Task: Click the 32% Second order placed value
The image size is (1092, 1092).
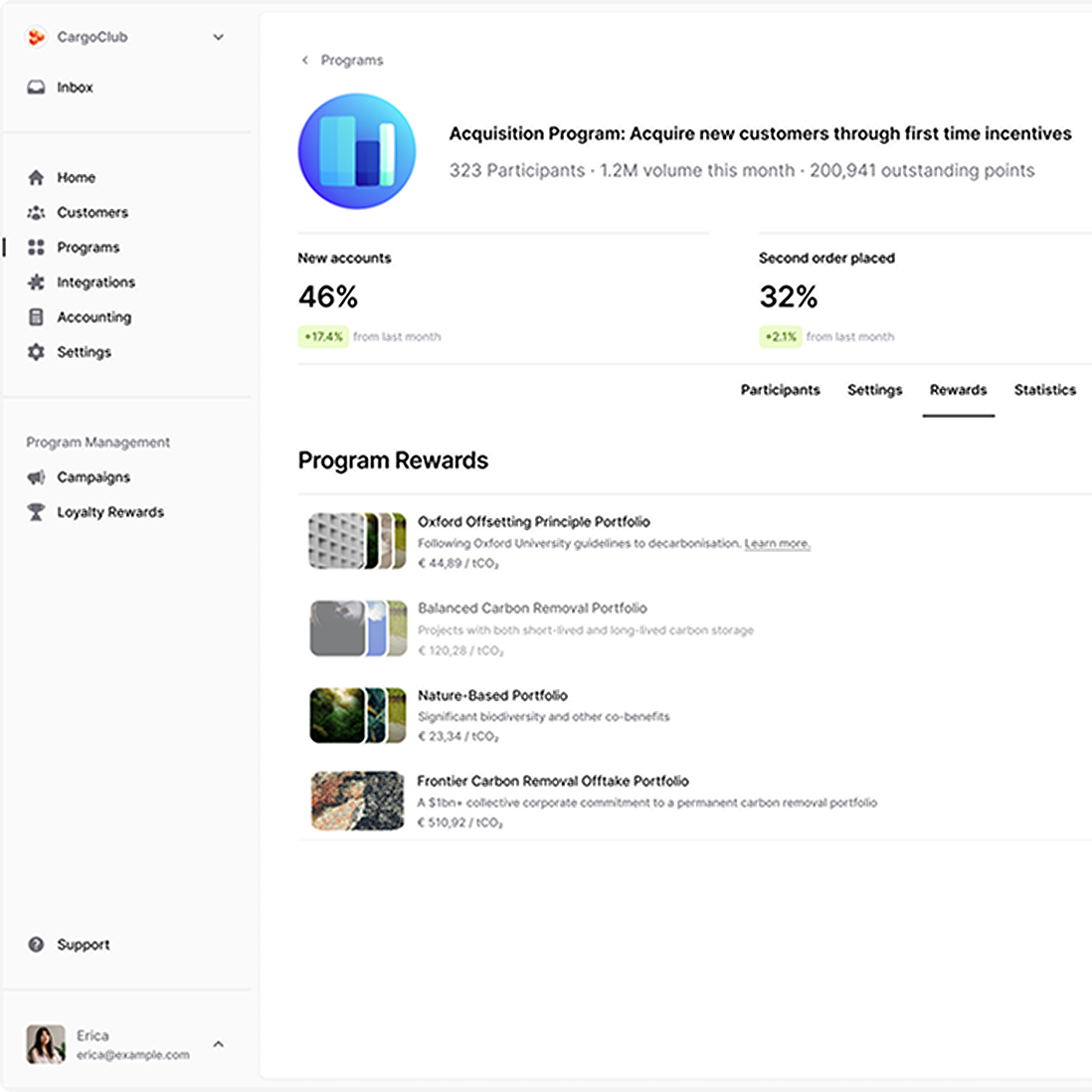Action: (789, 296)
